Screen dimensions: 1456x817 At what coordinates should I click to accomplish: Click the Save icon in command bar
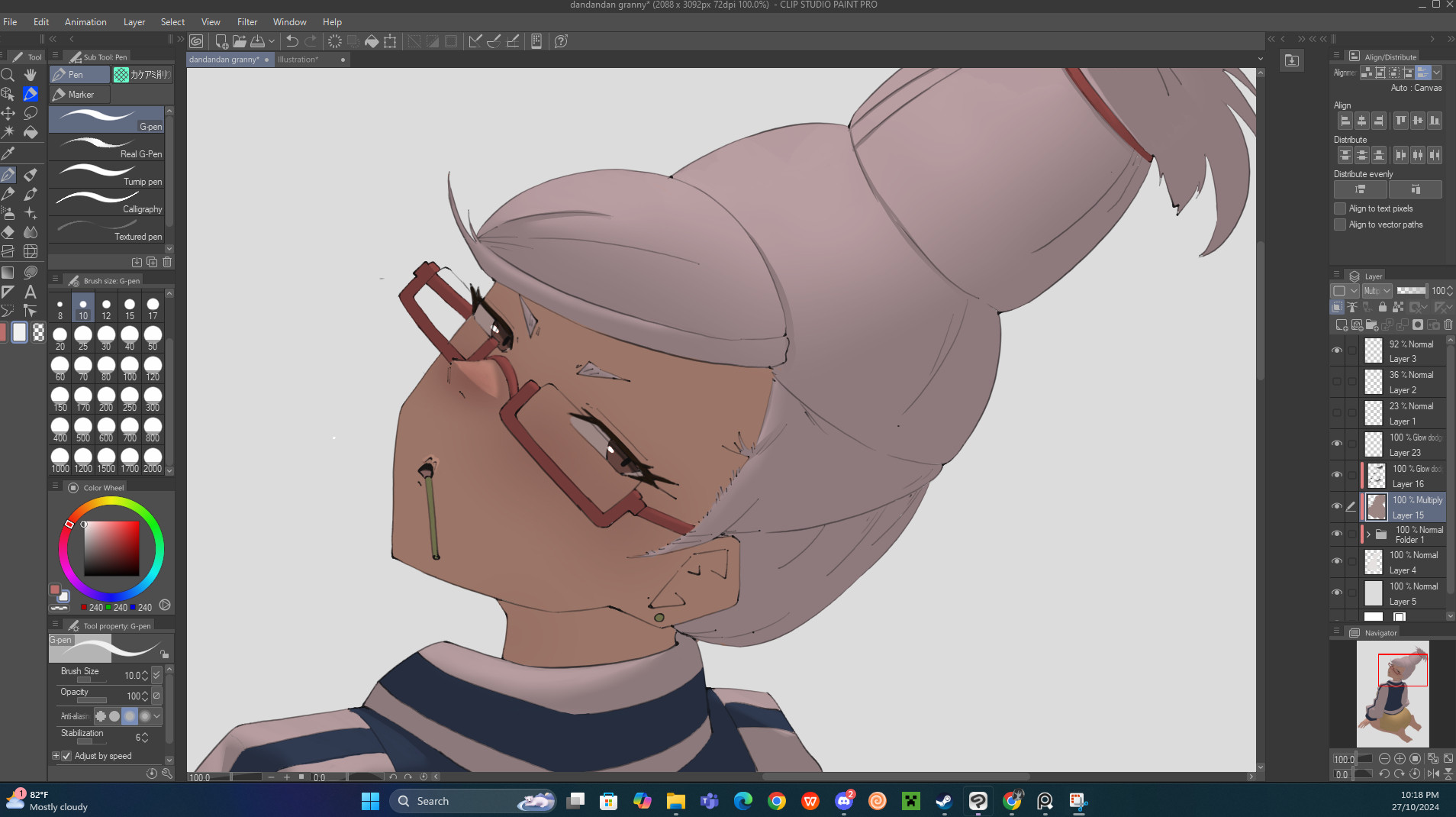(x=258, y=41)
